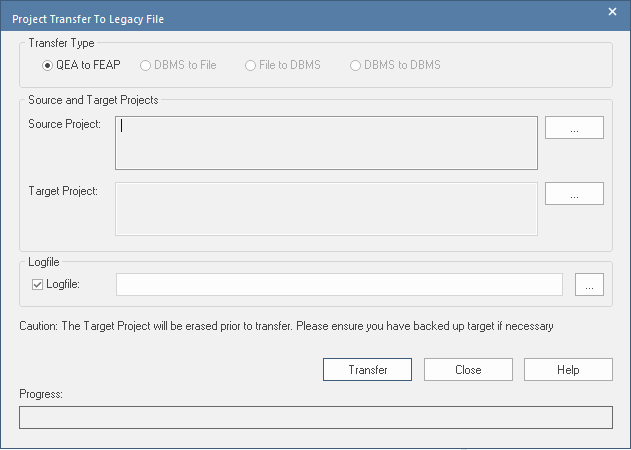Browse for a logfile location
Viewport: 631px width, 450px height.
pyautogui.click(x=589, y=285)
